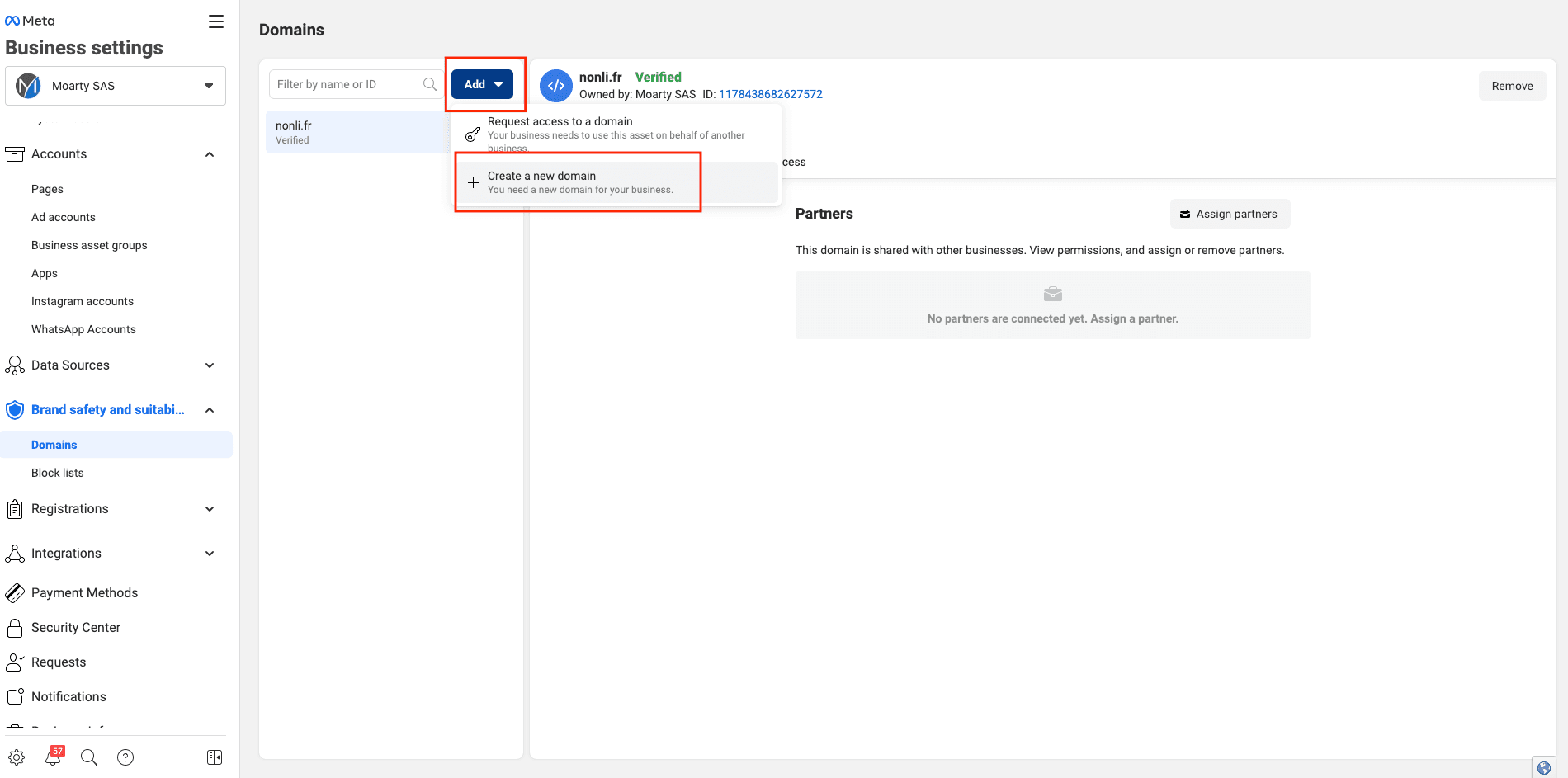Click the Registrations clipboard icon

[15, 509]
